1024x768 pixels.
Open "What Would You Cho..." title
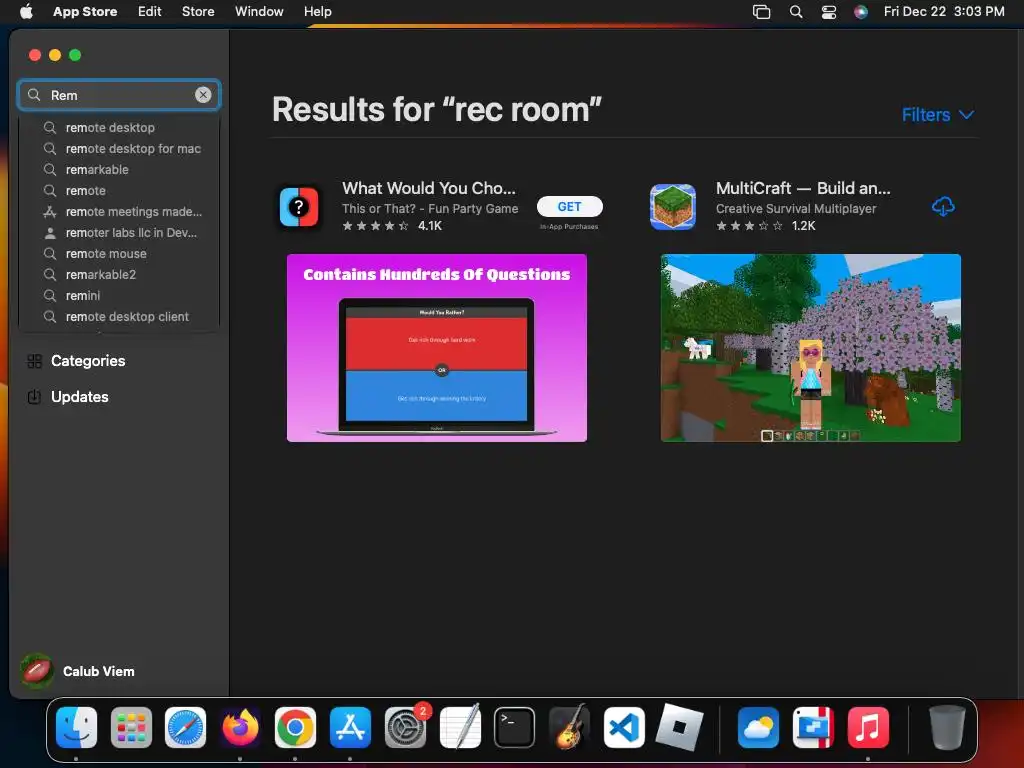tap(429, 188)
